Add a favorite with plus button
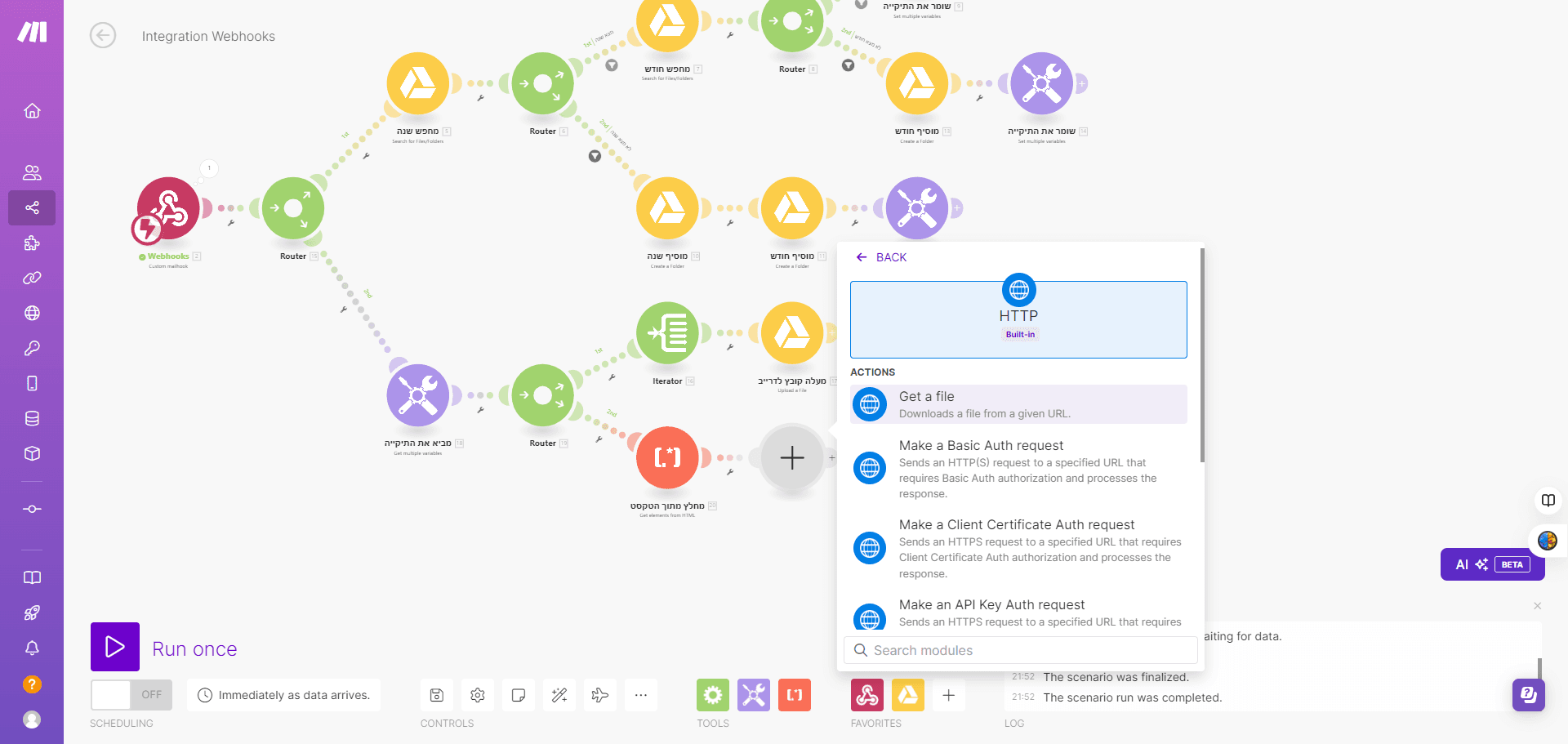This screenshot has height=744, width=1568. point(949,695)
